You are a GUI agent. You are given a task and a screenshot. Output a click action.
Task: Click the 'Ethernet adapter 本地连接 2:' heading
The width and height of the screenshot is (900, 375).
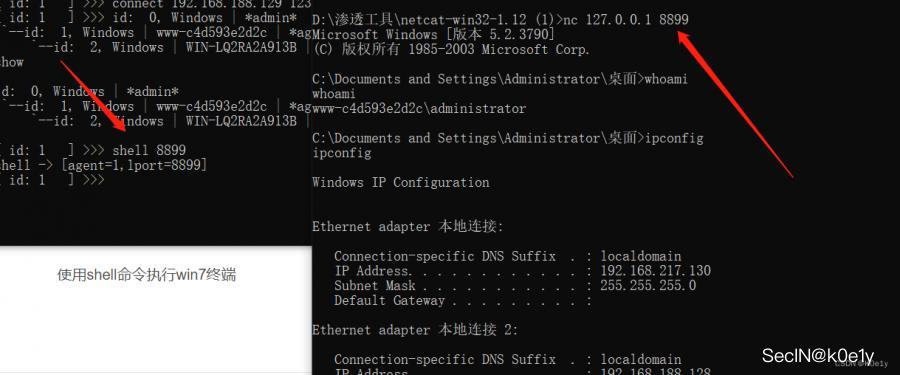[415, 330]
